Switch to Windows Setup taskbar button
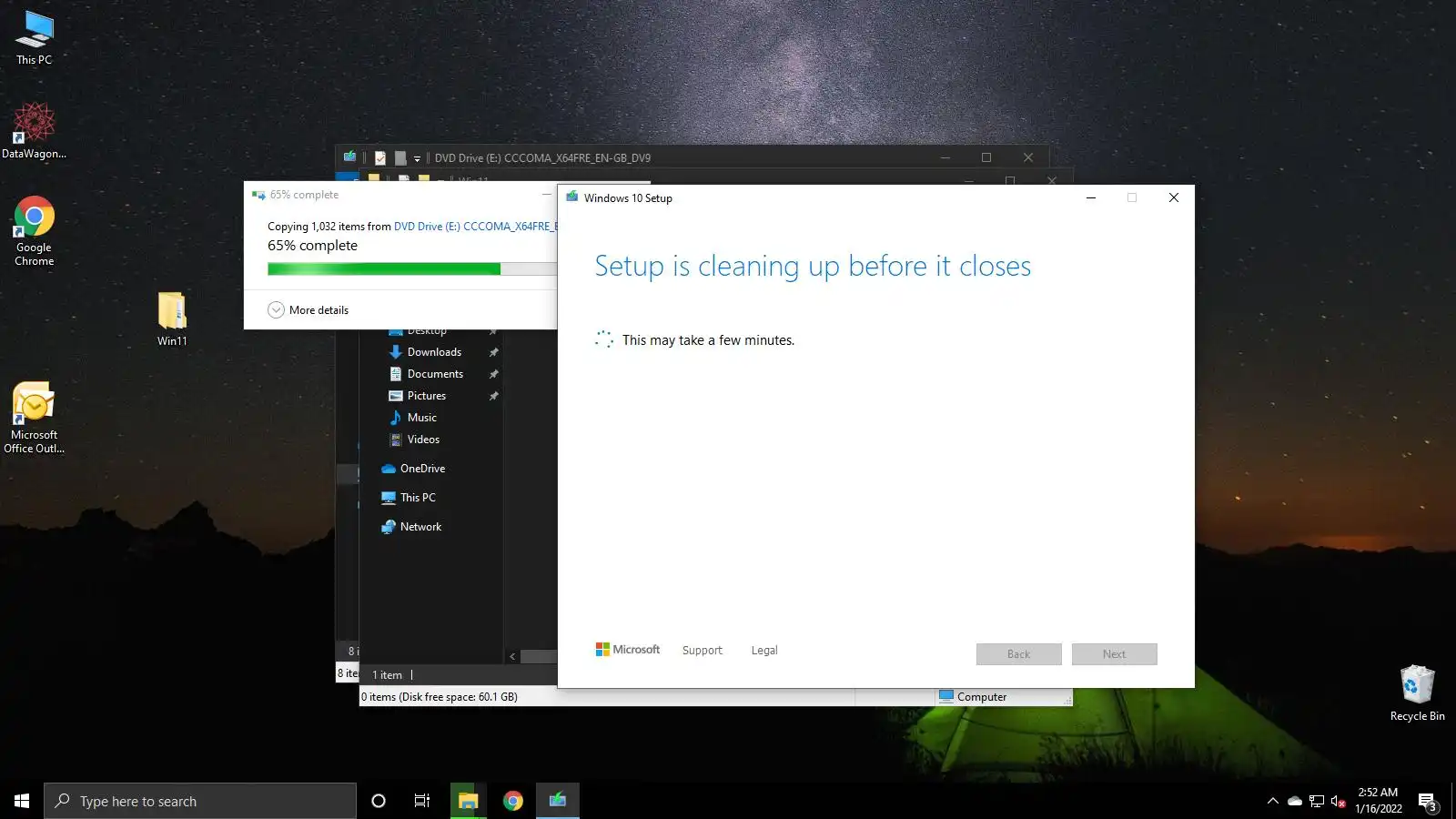 pyautogui.click(x=558, y=801)
